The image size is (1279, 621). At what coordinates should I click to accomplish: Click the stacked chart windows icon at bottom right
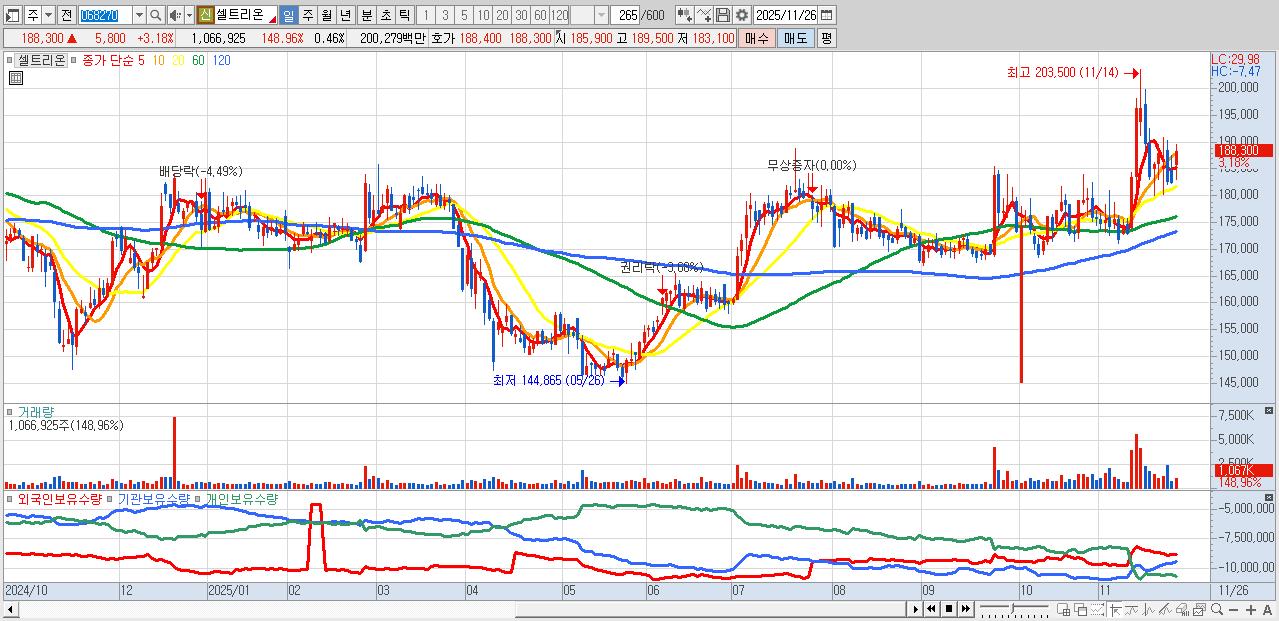[x=1199, y=609]
